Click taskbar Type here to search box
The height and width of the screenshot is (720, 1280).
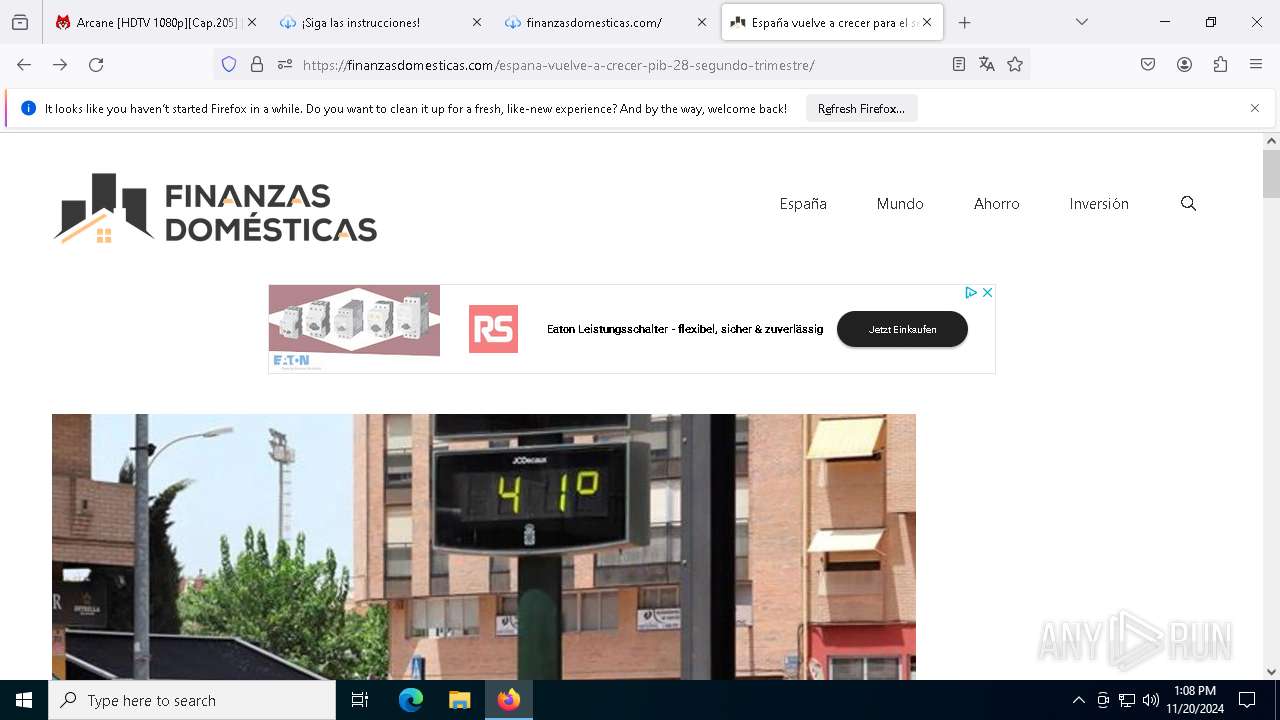192,700
